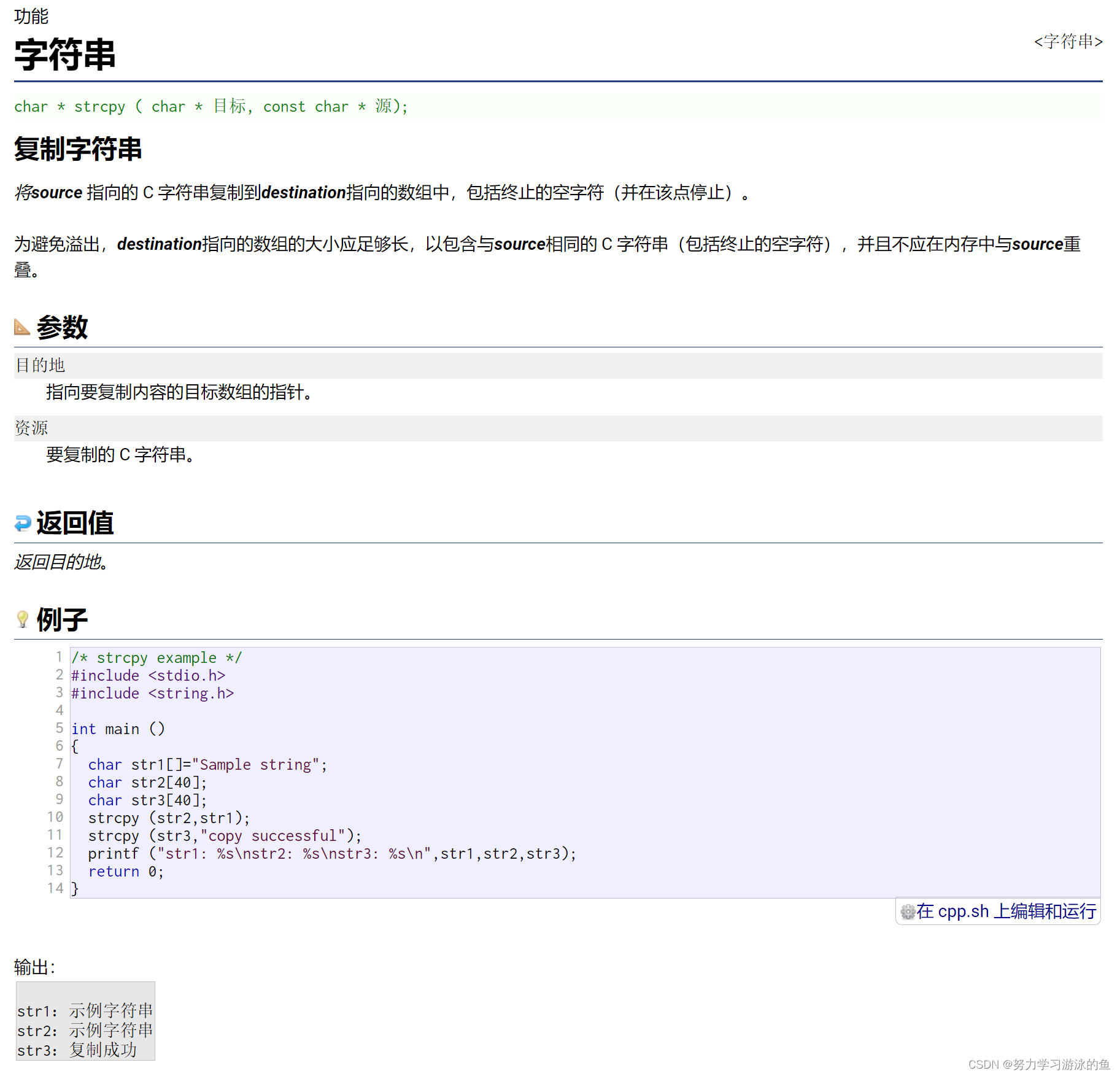The height and width of the screenshot is (1076, 1120).
Task: Click the 功能 label above the title
Action: 31,16
